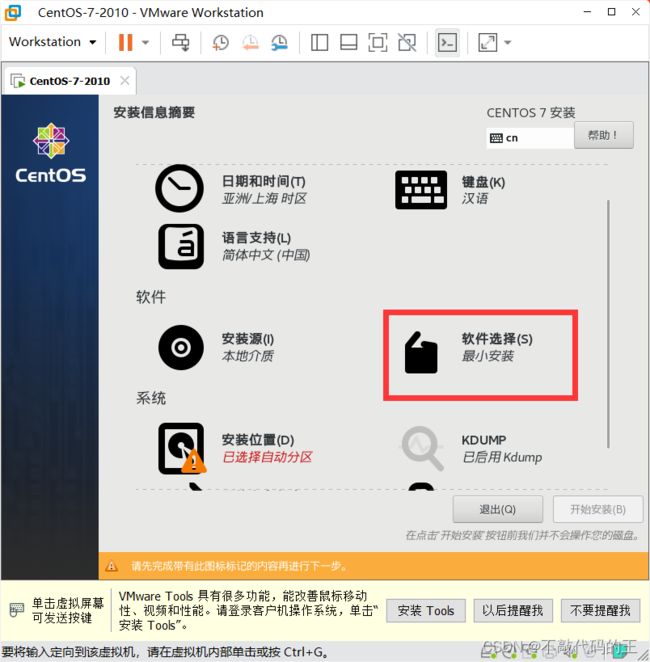This screenshot has width=650, height=662.
Task: Open 键盘(K) settings label
Action: pos(483,182)
